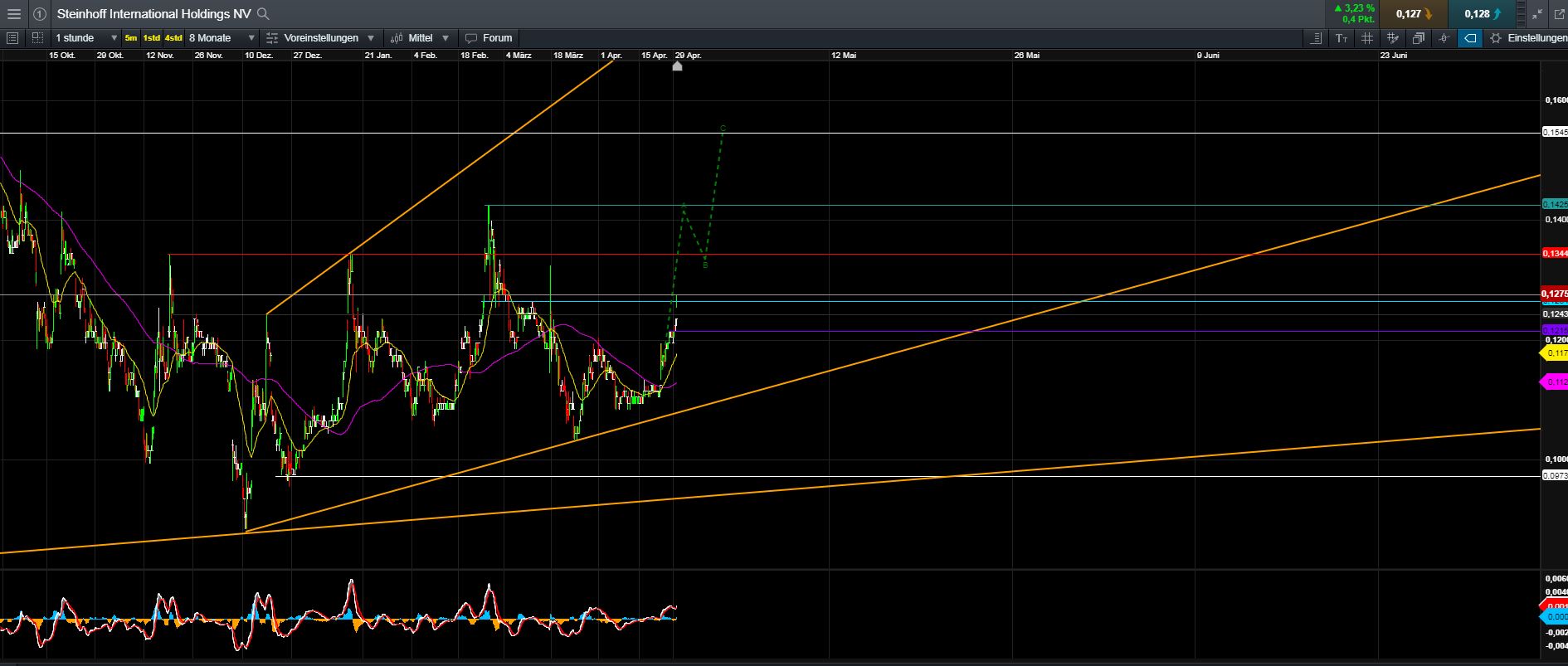
Task: Click the white 0,1545 price level label
Action: [x=1555, y=132]
